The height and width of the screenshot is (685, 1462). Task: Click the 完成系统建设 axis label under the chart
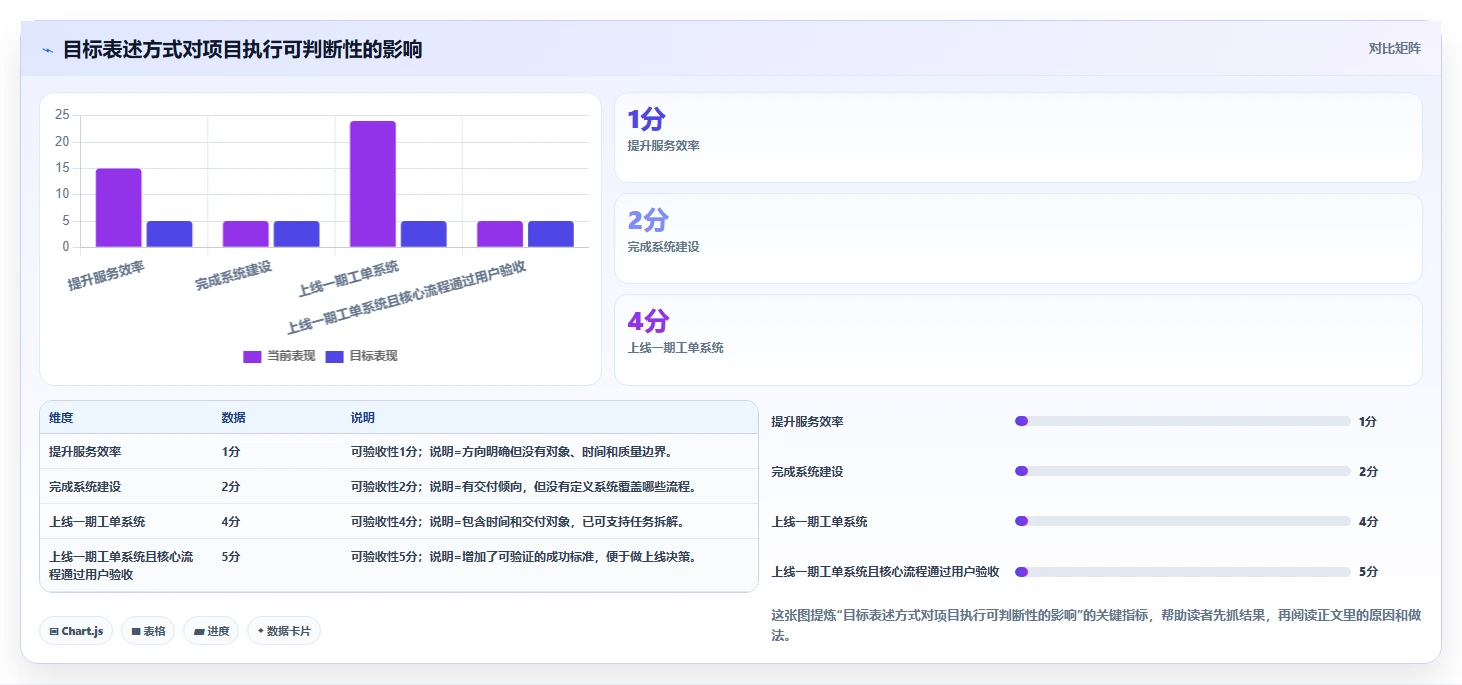(x=234, y=275)
